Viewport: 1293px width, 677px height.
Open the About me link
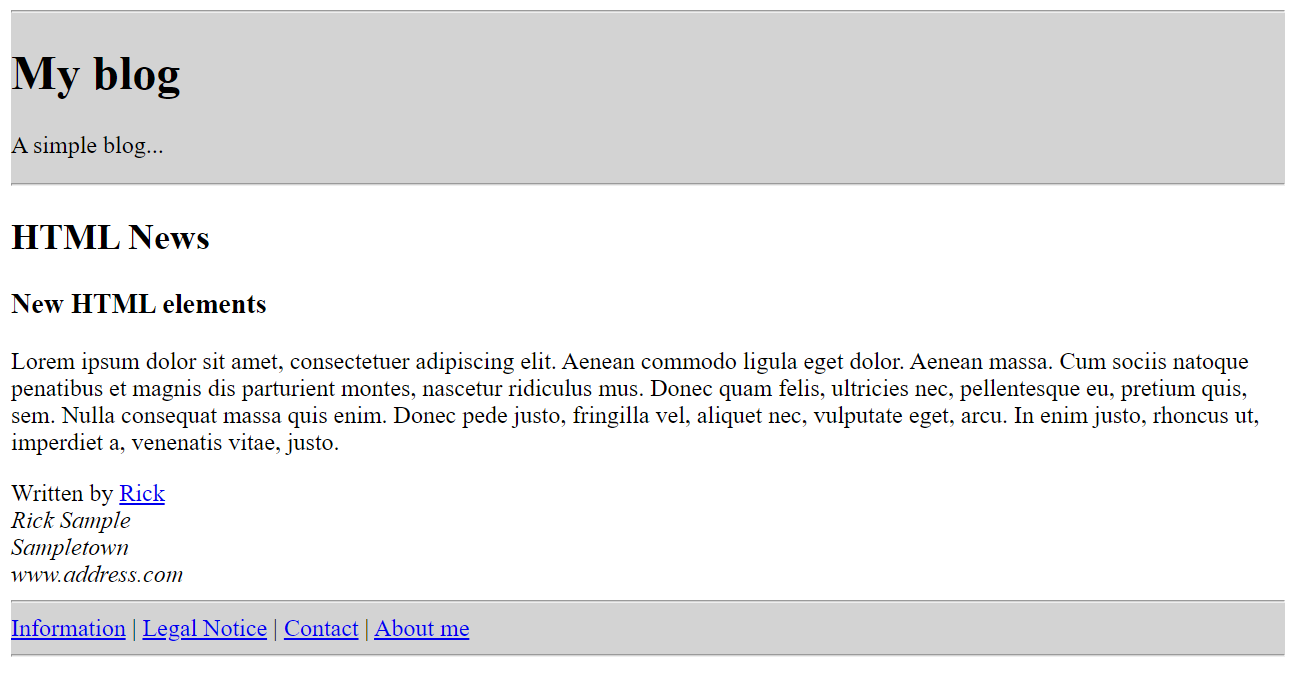[421, 629]
